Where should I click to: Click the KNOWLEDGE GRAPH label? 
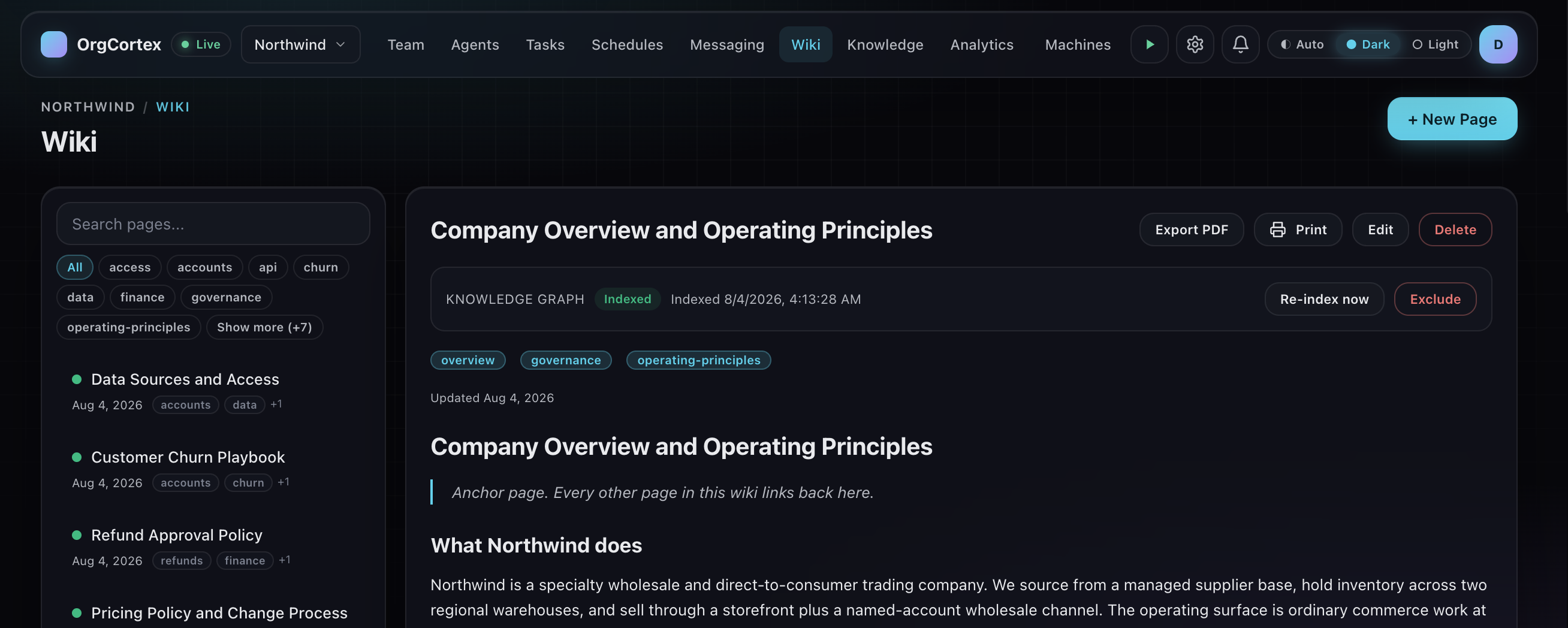pyautogui.click(x=514, y=299)
